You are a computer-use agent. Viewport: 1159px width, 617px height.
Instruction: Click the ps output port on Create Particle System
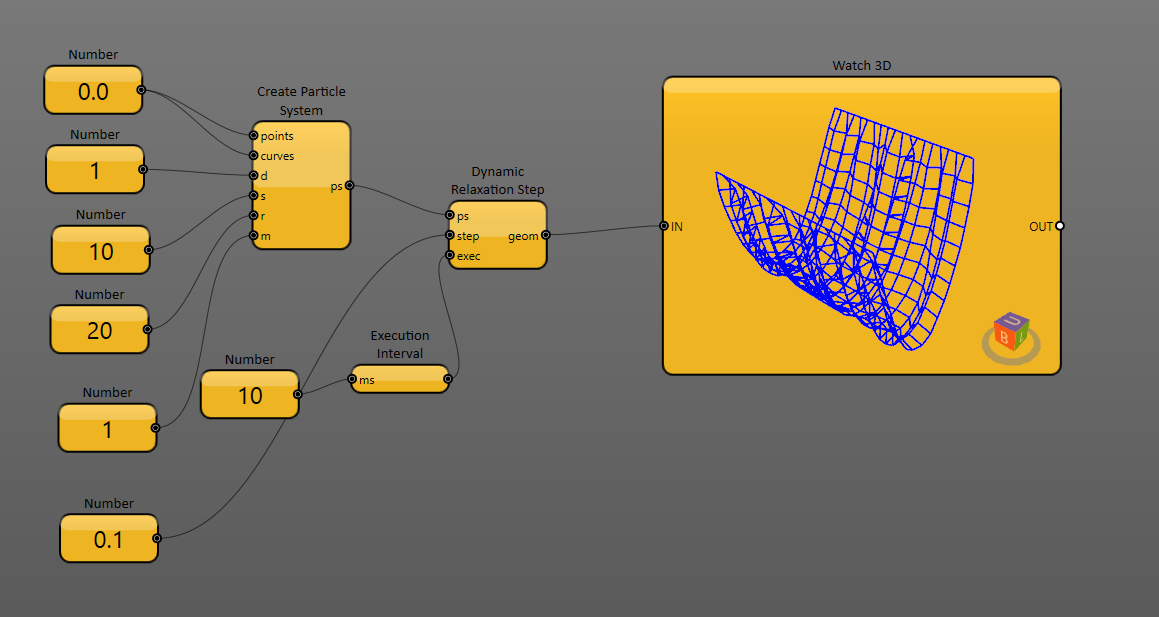tap(349, 185)
